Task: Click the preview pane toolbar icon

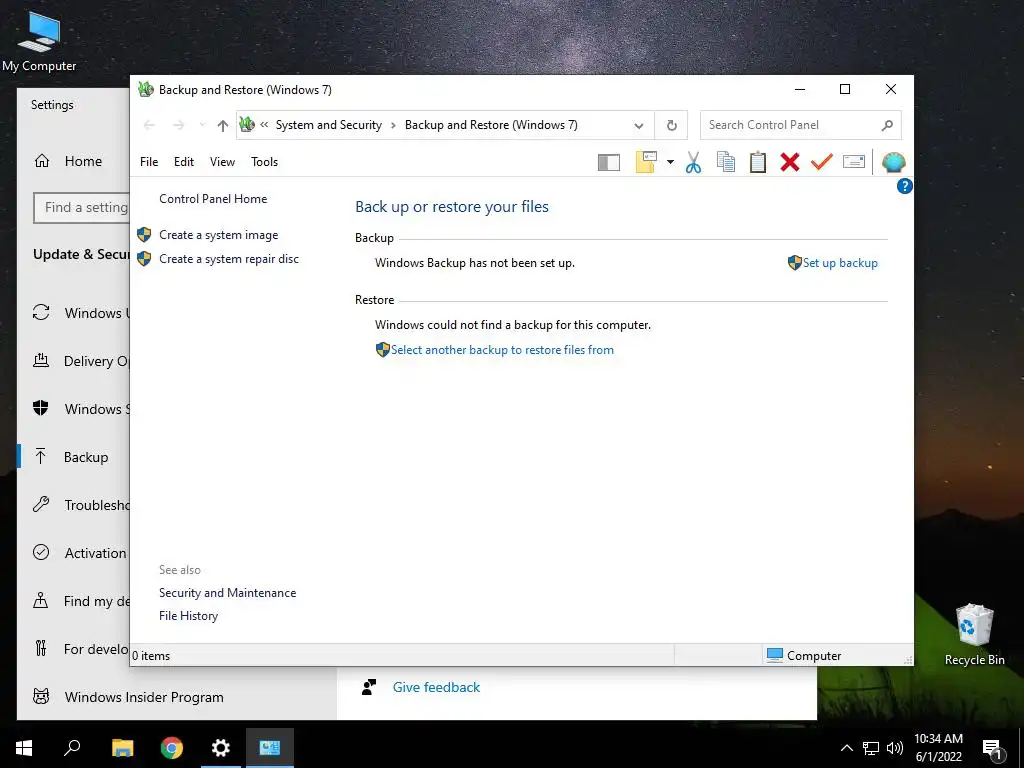Action: click(609, 162)
